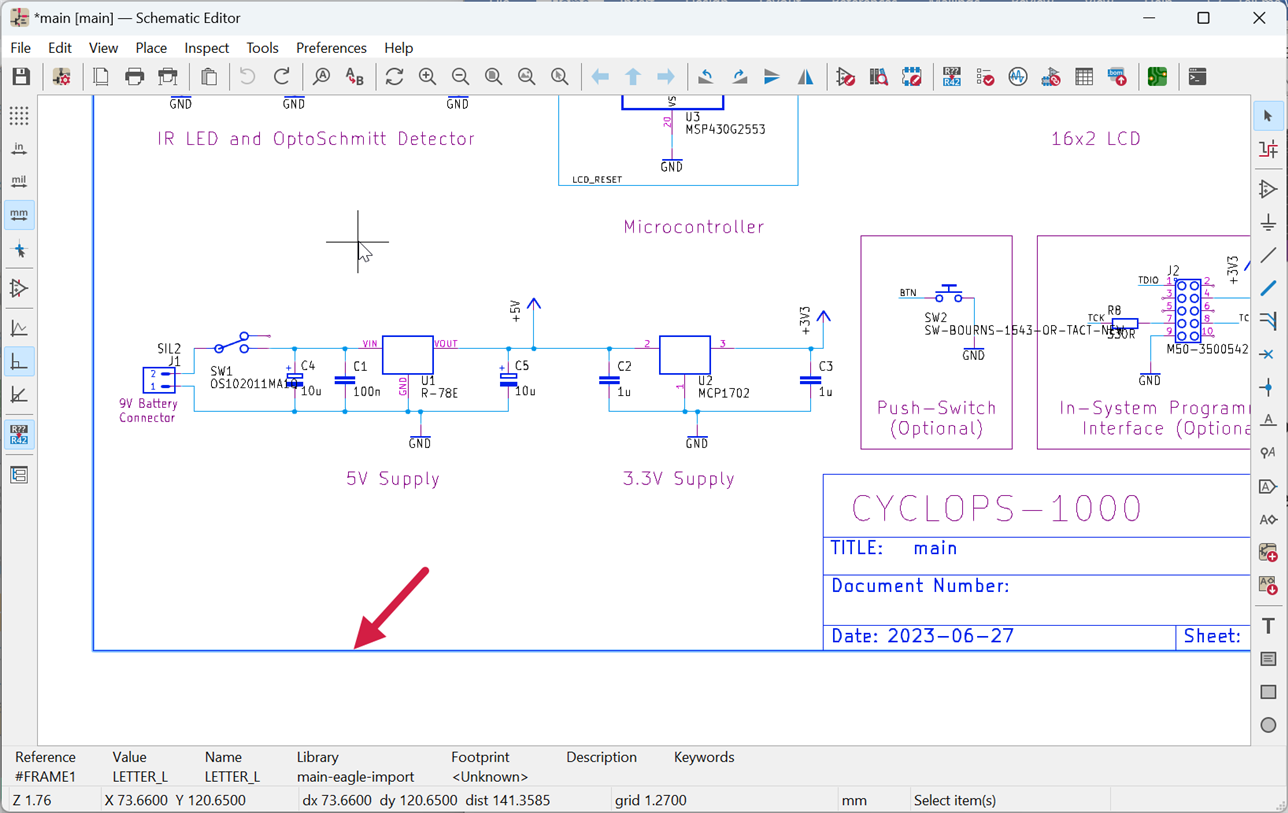Open the PCB editor green board icon

point(1157,77)
